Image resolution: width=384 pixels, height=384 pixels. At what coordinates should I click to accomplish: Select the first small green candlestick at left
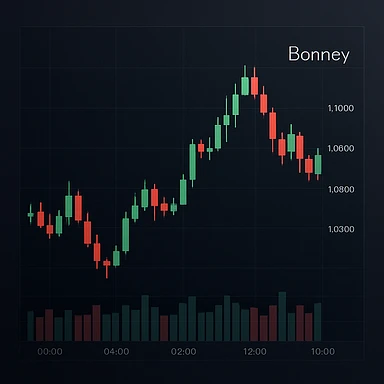click(30, 215)
